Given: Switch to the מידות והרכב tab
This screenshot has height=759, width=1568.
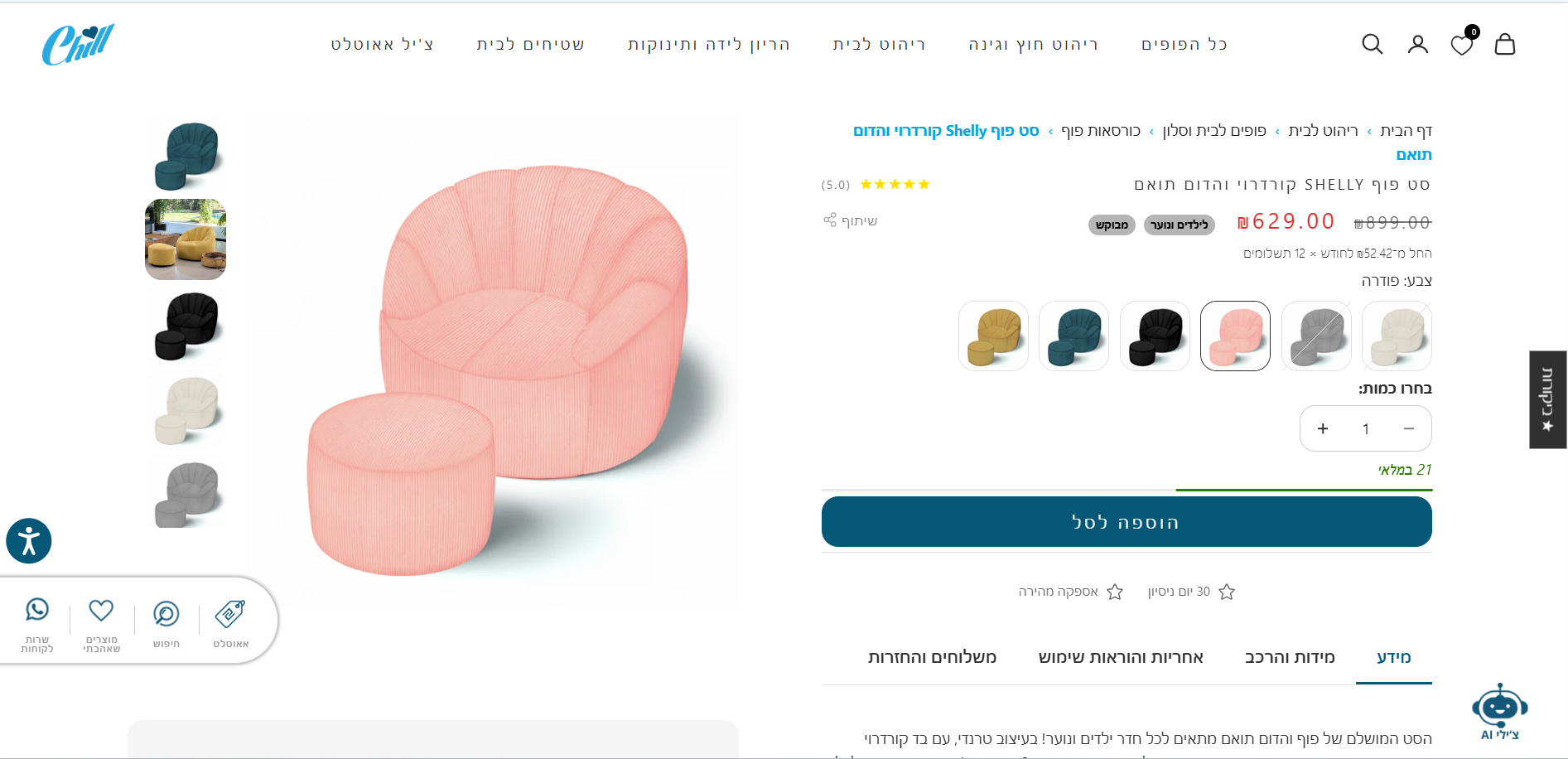Looking at the screenshot, I should click(1290, 657).
